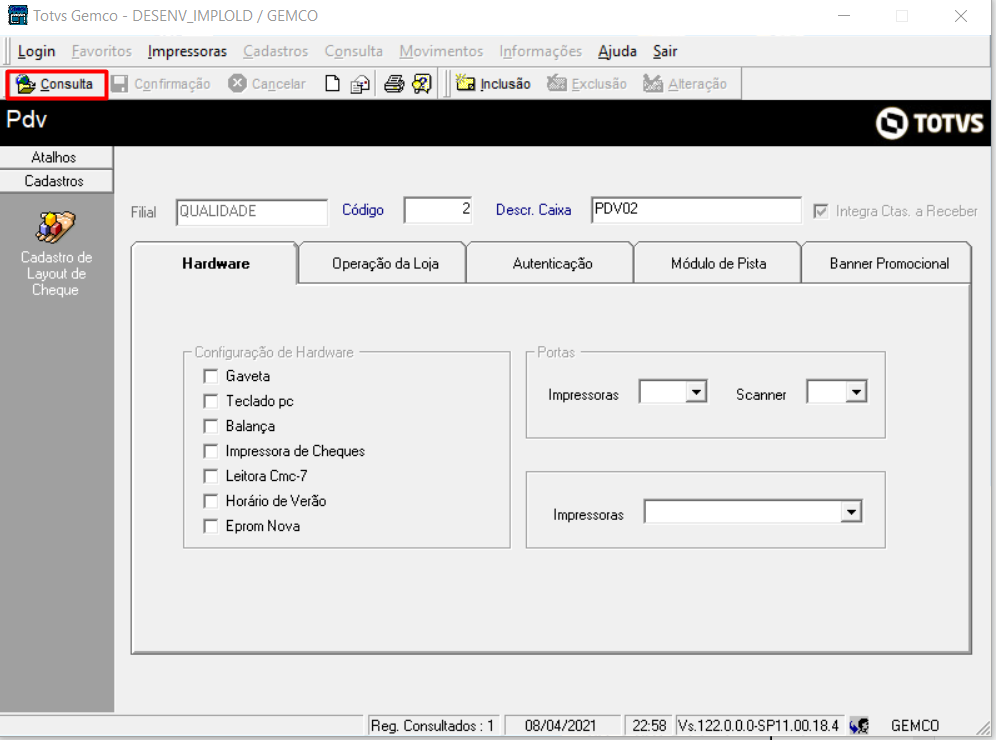
Task: Click the Filial input field
Action: coord(252,212)
